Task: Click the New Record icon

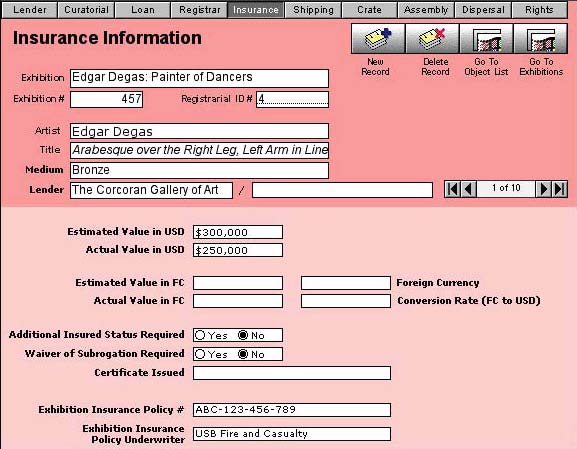Action: point(378,39)
